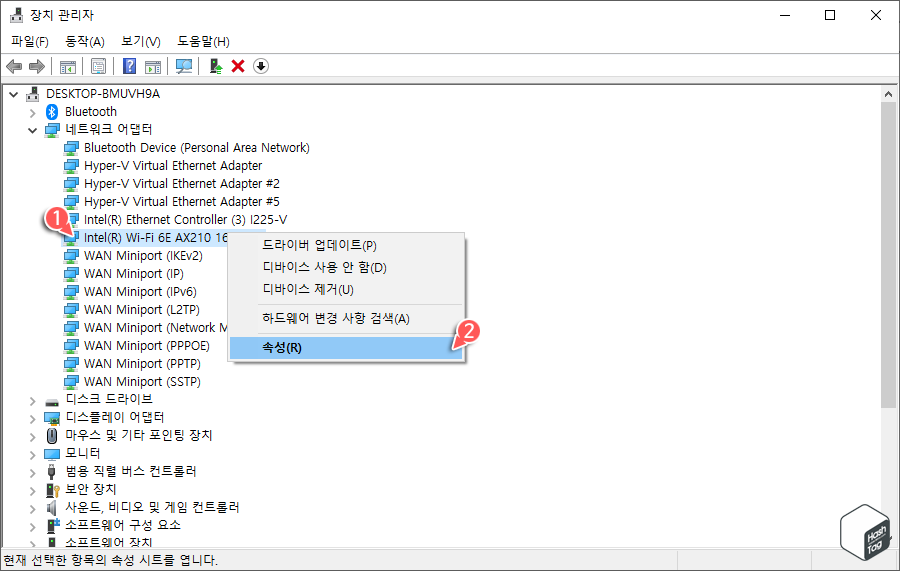This screenshot has height=571, width=900.
Task: Click the mouse device category icon
Action: point(52,436)
